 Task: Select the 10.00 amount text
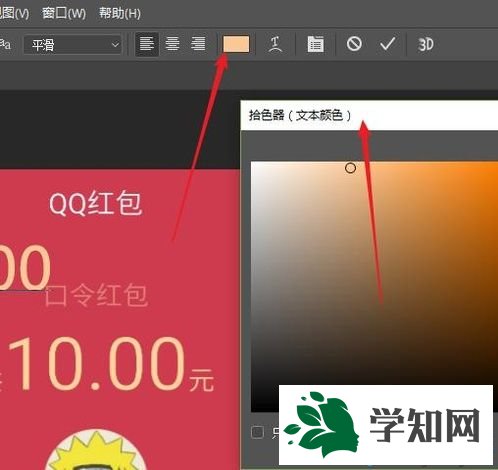(x=97, y=363)
